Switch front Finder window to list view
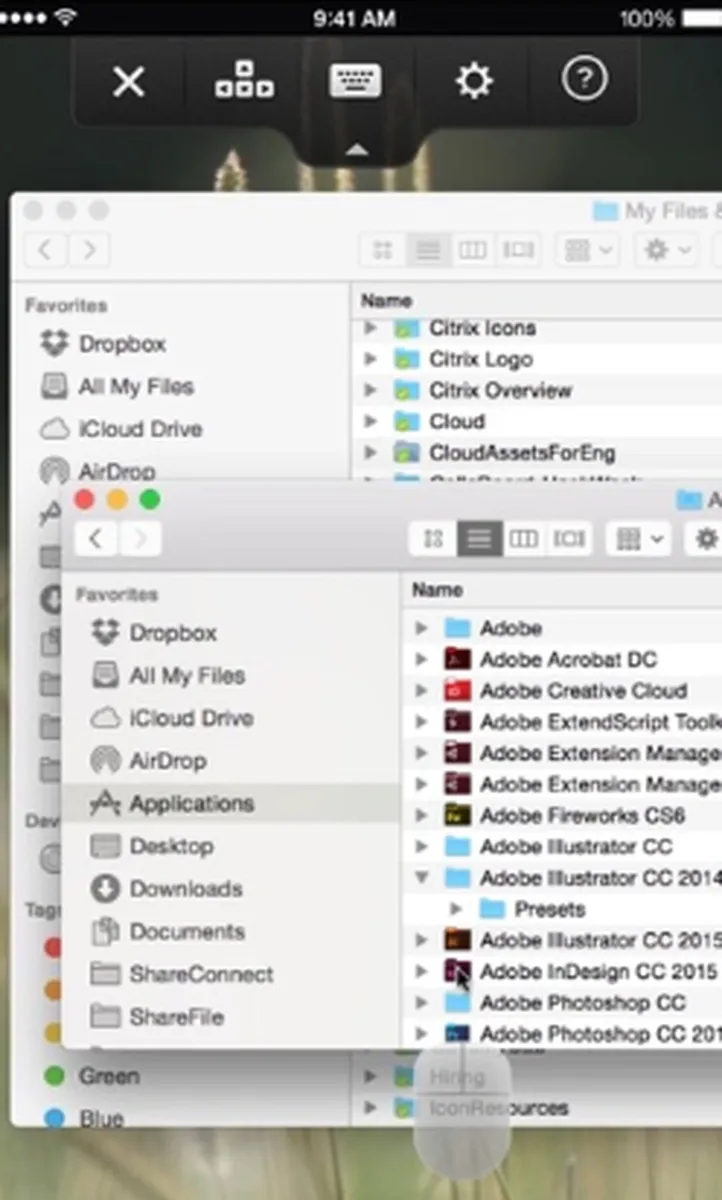Viewport: 722px width, 1200px height. (x=479, y=539)
